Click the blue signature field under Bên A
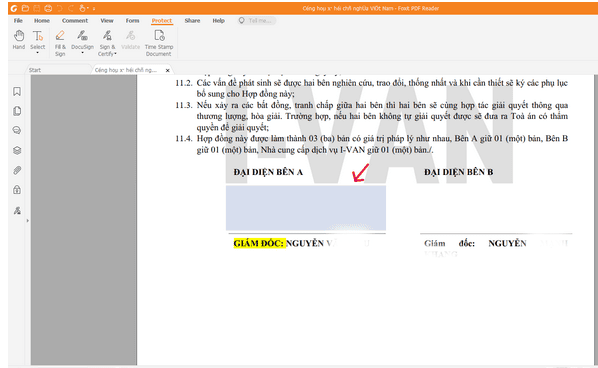The height and width of the screenshot is (368, 598). point(305,208)
